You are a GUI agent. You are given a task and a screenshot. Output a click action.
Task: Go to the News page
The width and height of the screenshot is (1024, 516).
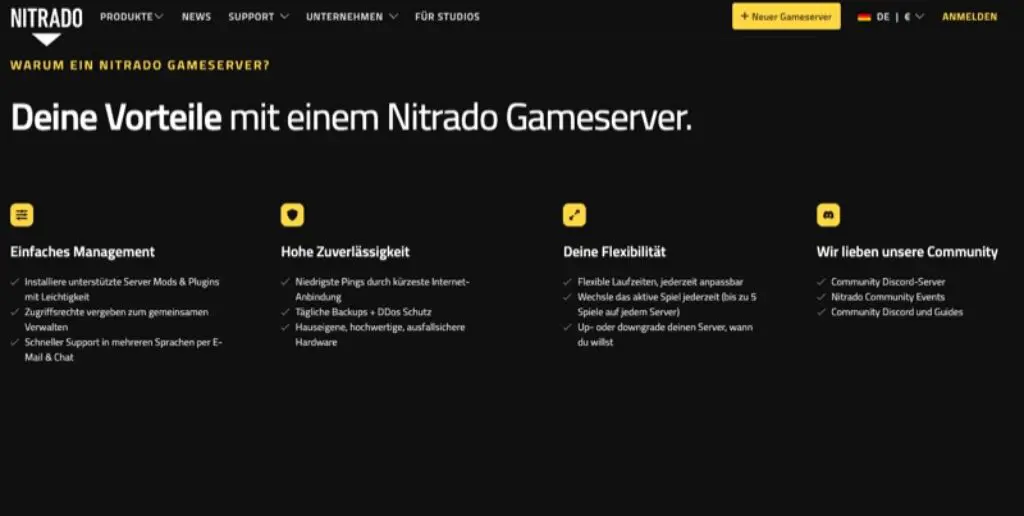pyautogui.click(x=197, y=17)
